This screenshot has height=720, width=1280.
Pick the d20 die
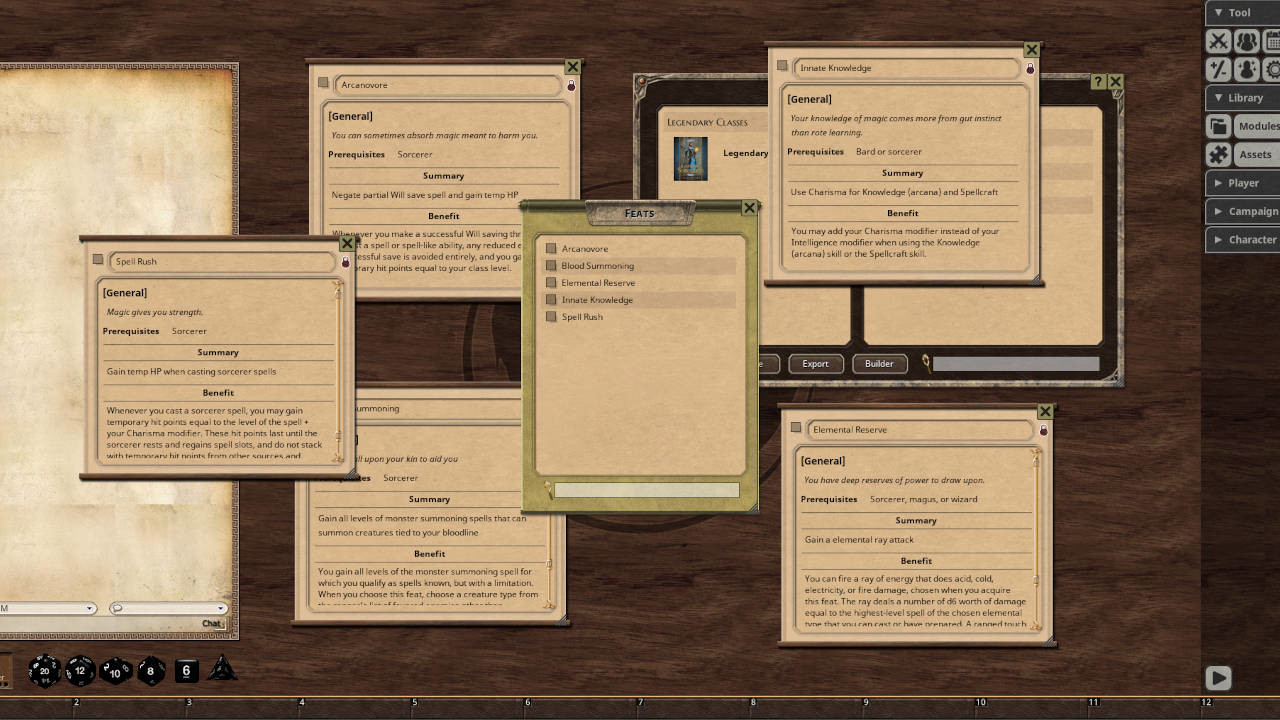pyautogui.click(x=44, y=671)
